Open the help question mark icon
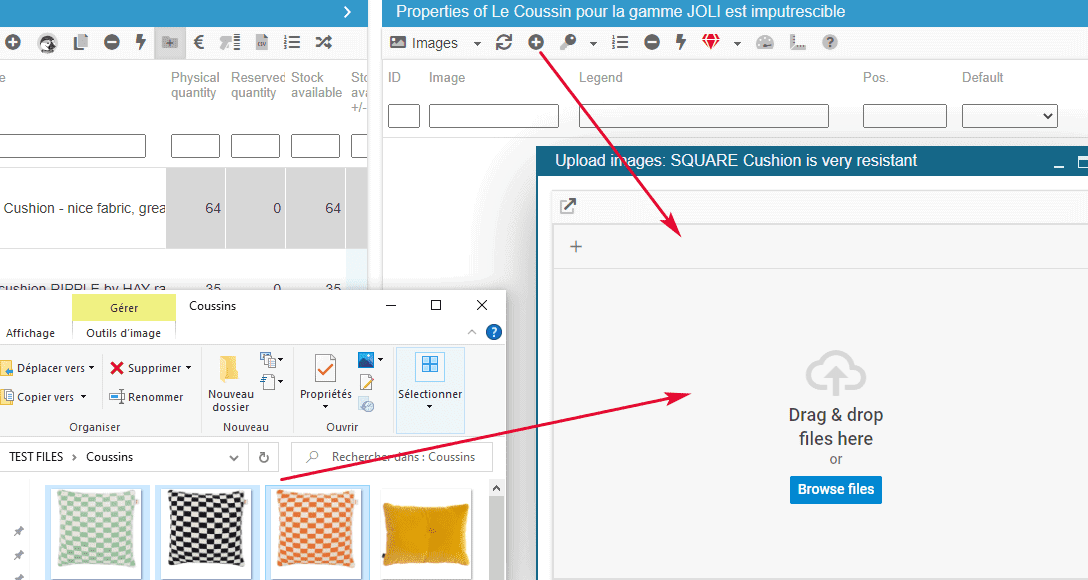 tap(830, 42)
